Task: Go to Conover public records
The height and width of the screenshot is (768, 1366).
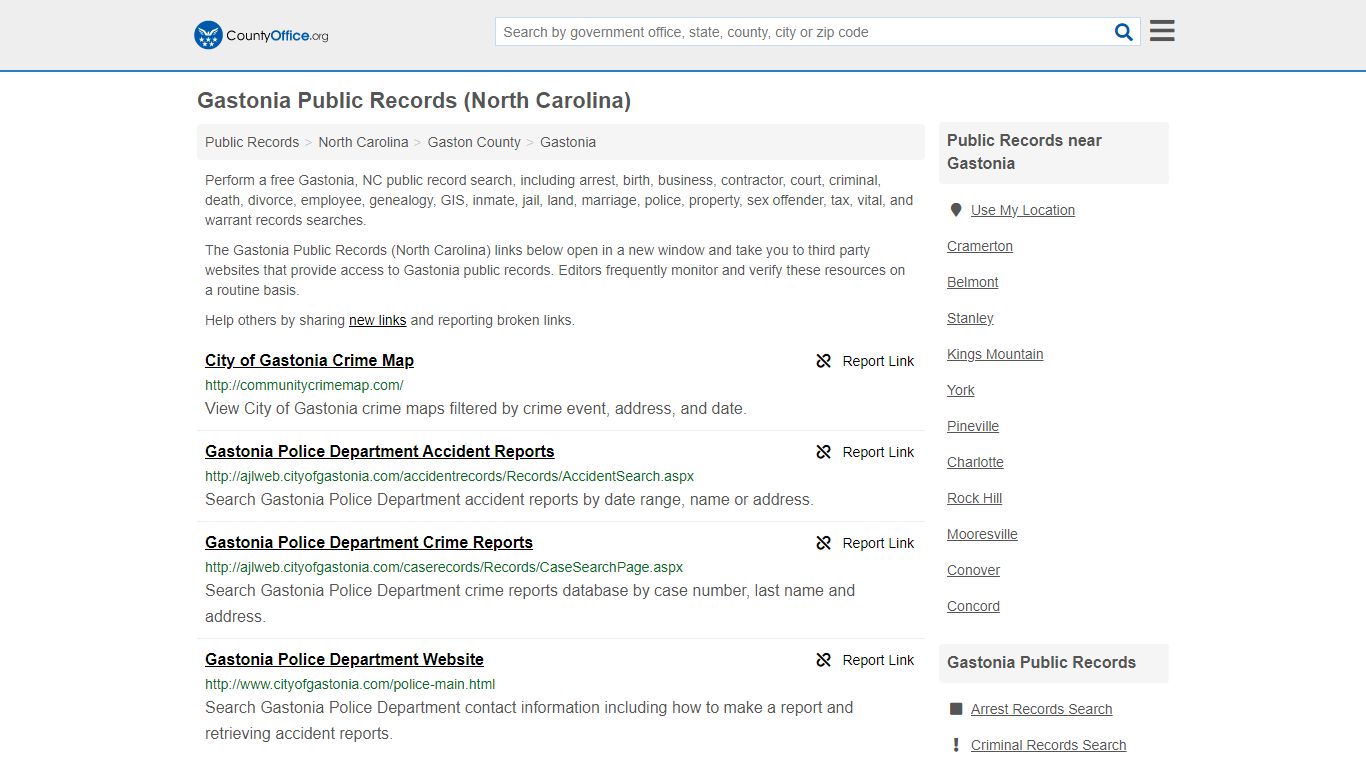Action: (973, 570)
